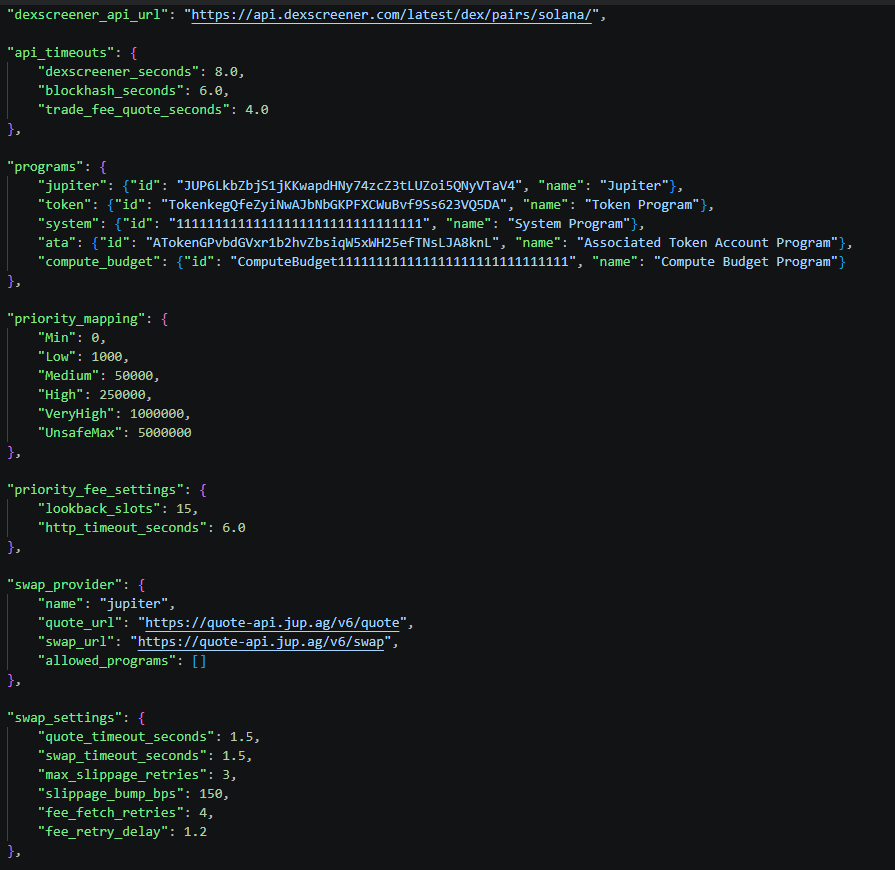895x870 pixels.
Task: Click the "compute_budget" key
Action: (99, 262)
